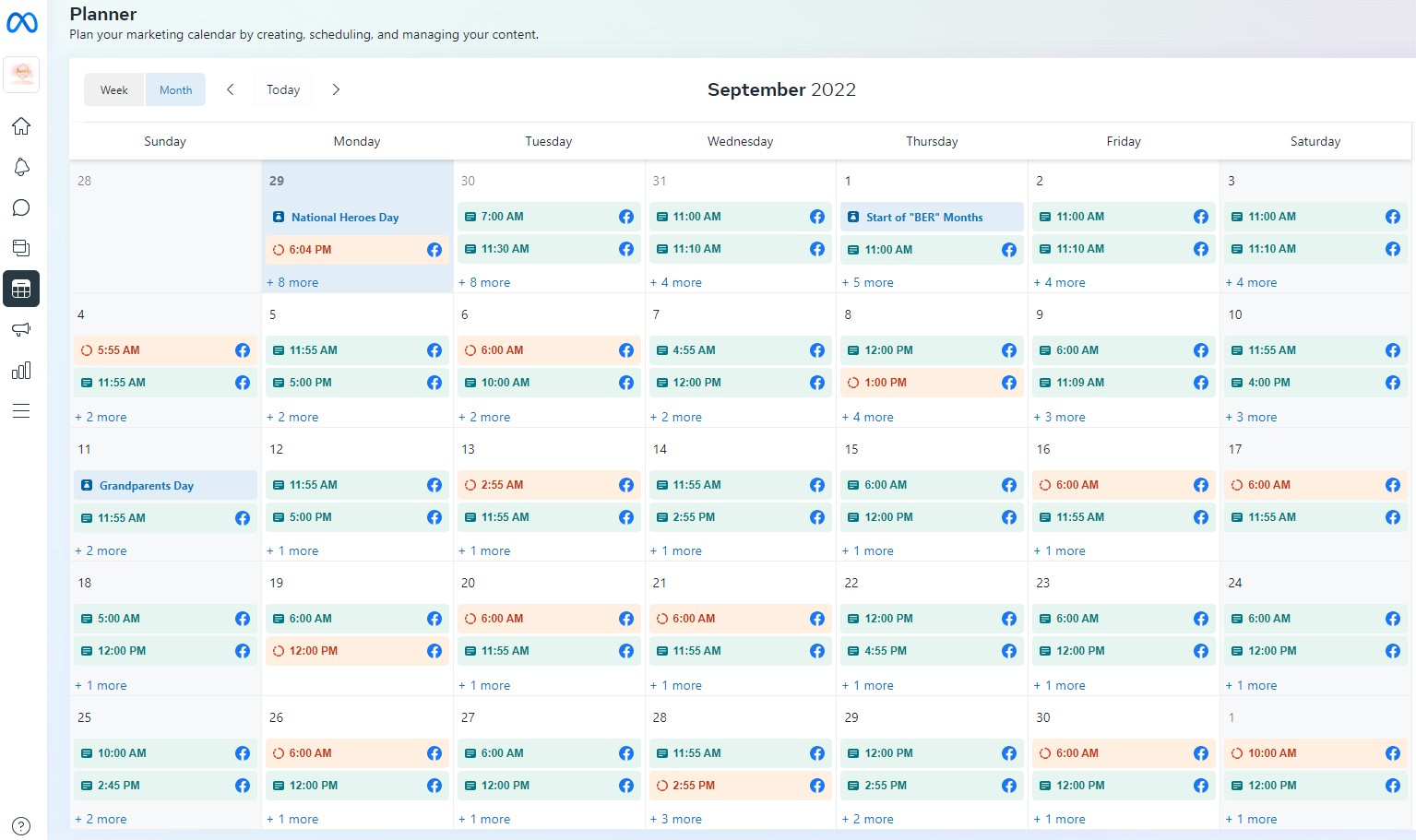Open the ads megaphone icon
1416x840 pixels.
[x=21, y=329]
